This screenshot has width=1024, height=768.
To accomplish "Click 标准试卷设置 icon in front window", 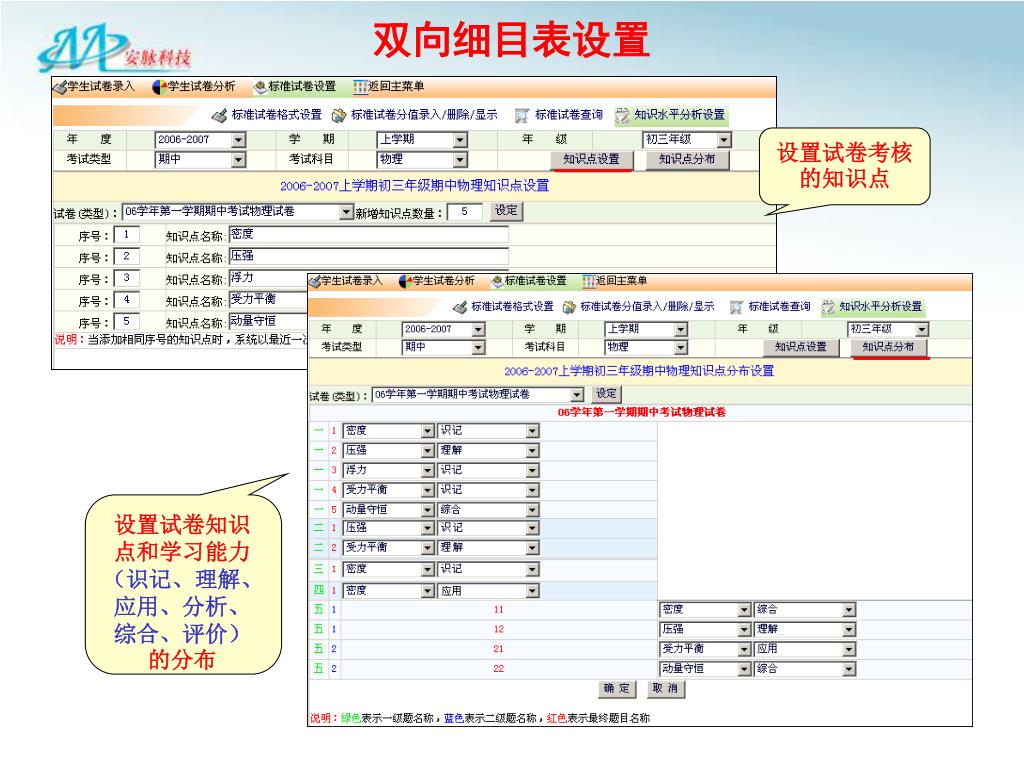I will point(498,281).
